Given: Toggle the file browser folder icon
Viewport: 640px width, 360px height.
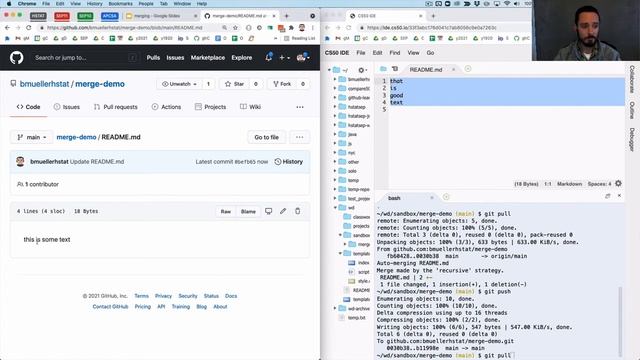Looking at the screenshot, I should click(383, 69).
